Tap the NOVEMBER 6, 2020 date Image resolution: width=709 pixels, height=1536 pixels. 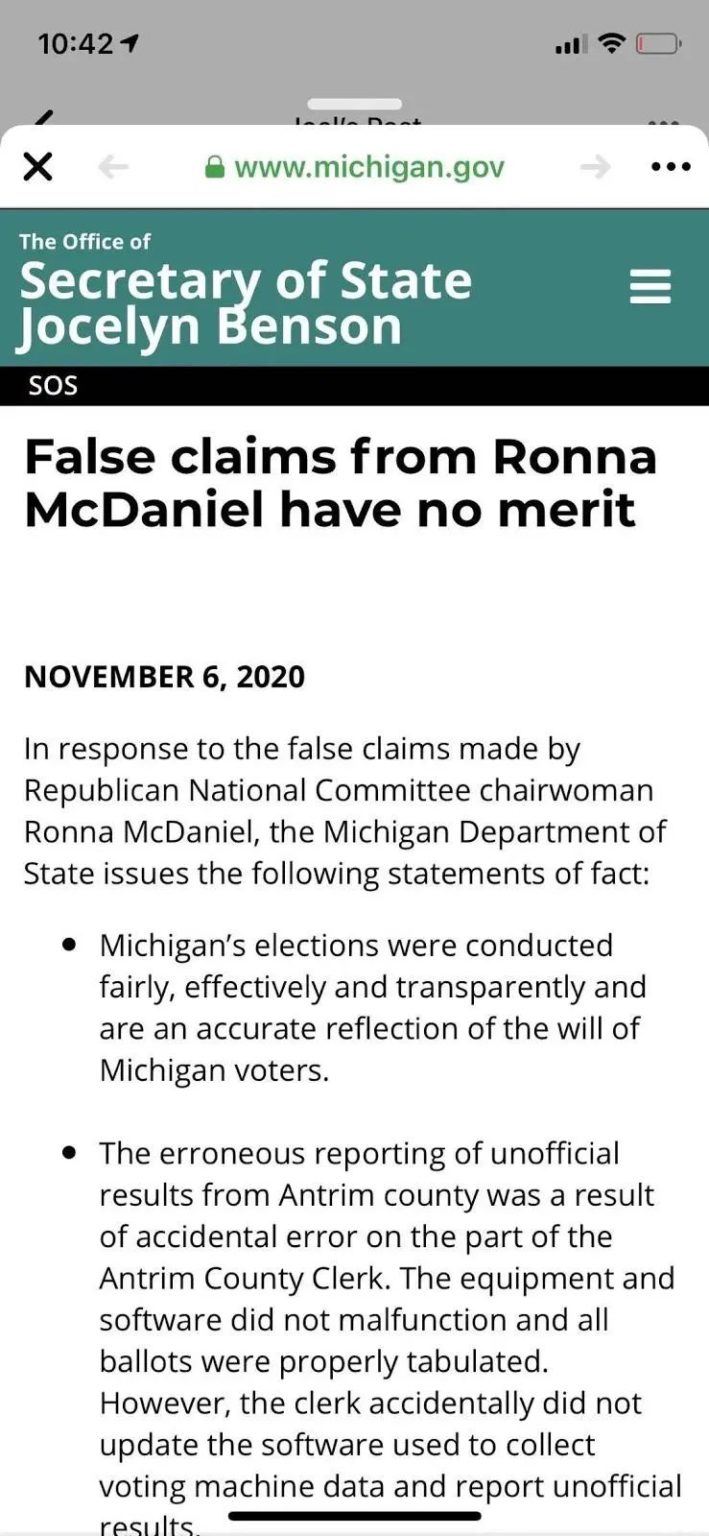[x=164, y=677]
